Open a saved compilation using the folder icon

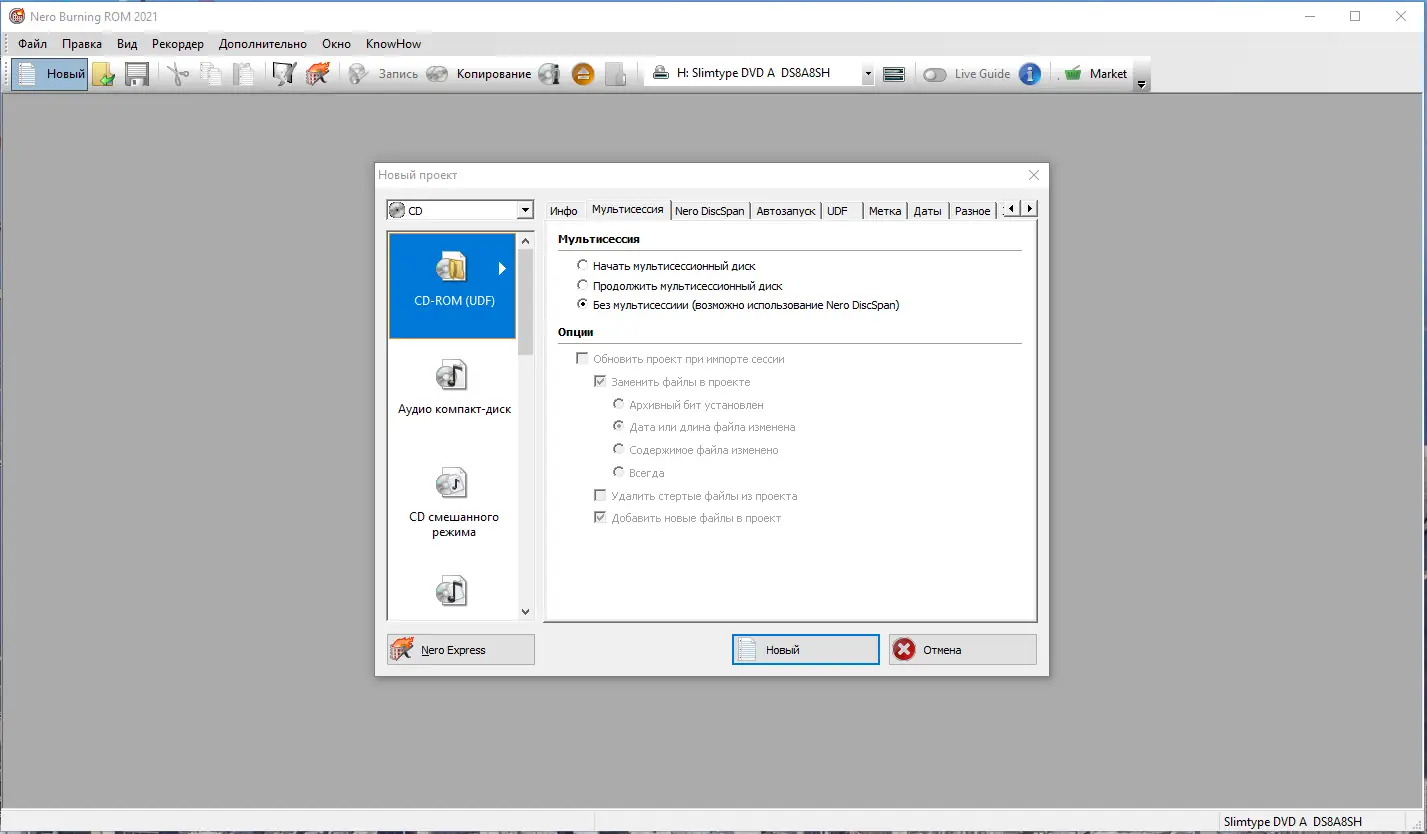(x=104, y=73)
